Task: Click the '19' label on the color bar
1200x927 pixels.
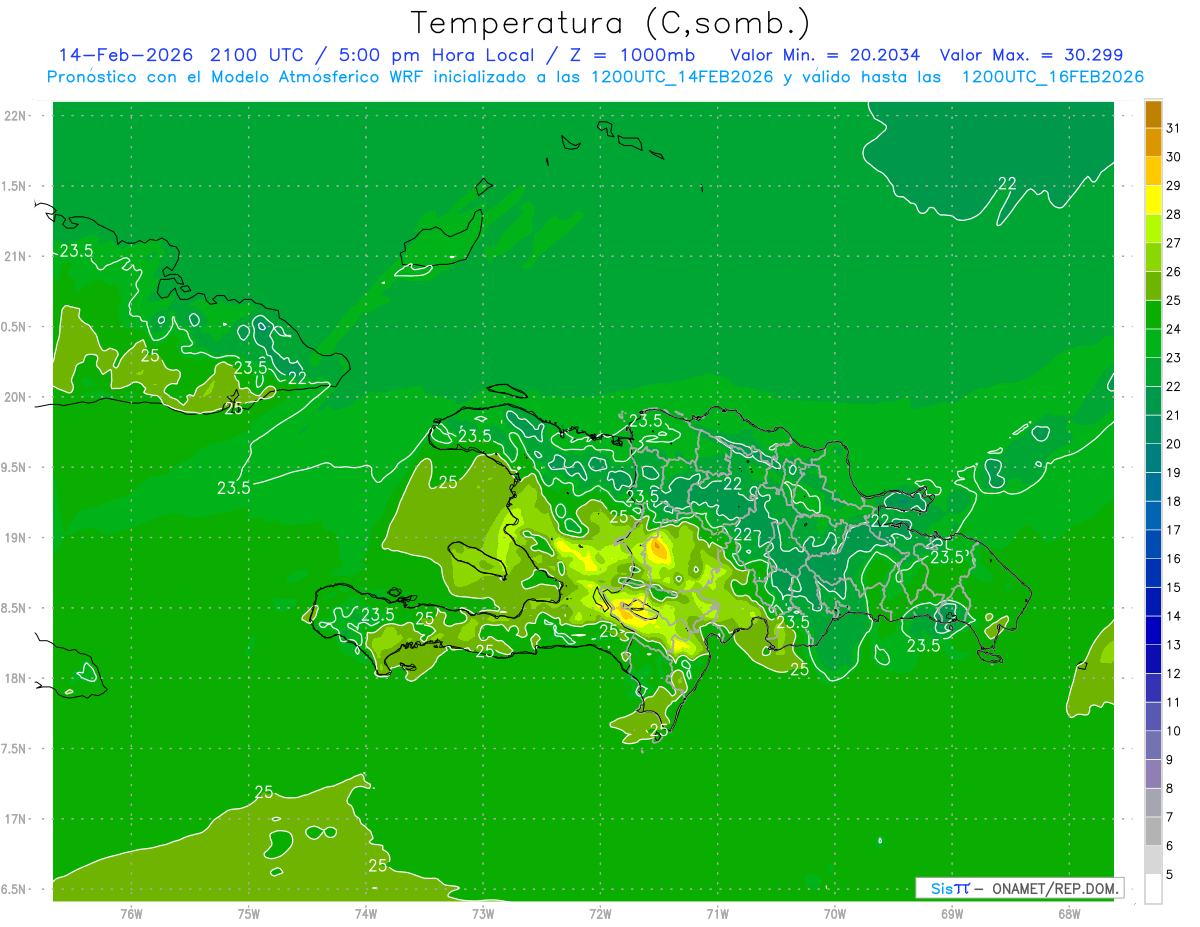Action: pos(1173,473)
